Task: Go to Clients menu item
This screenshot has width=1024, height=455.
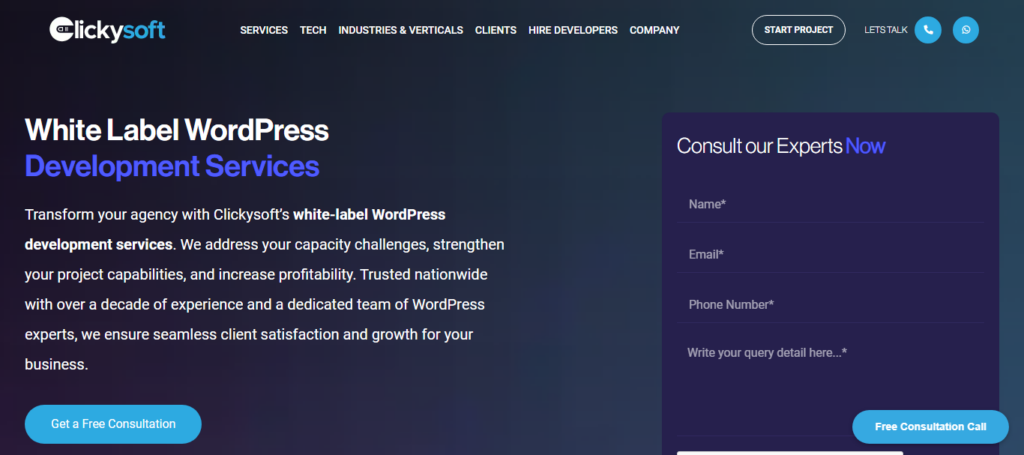Action: click(496, 30)
